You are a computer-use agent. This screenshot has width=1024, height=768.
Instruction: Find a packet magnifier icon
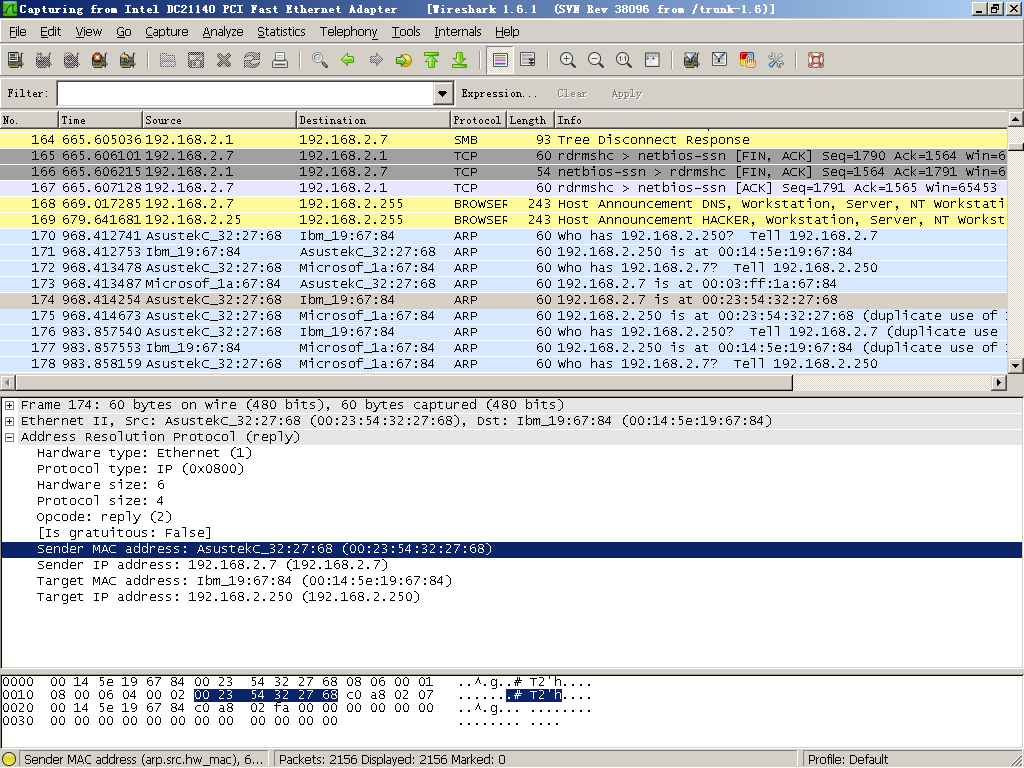[320, 61]
